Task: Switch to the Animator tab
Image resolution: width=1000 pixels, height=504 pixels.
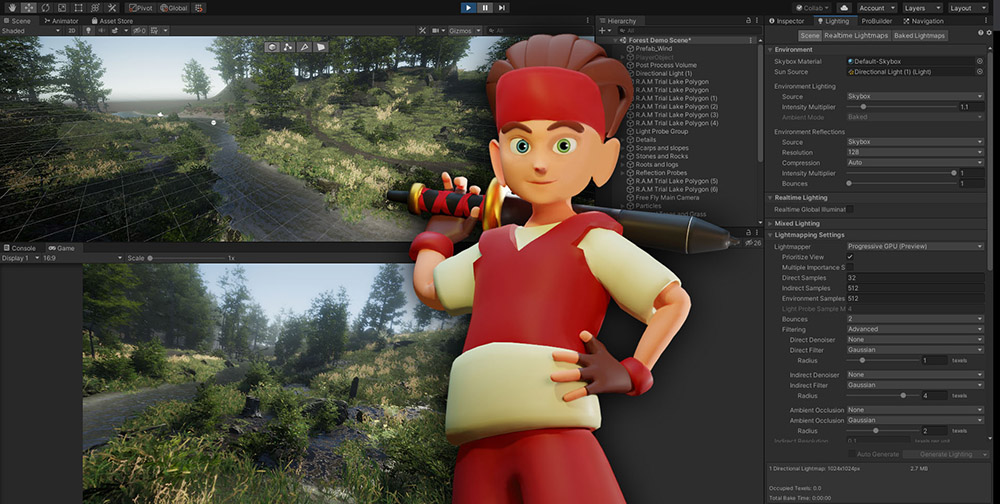Action: [62, 21]
